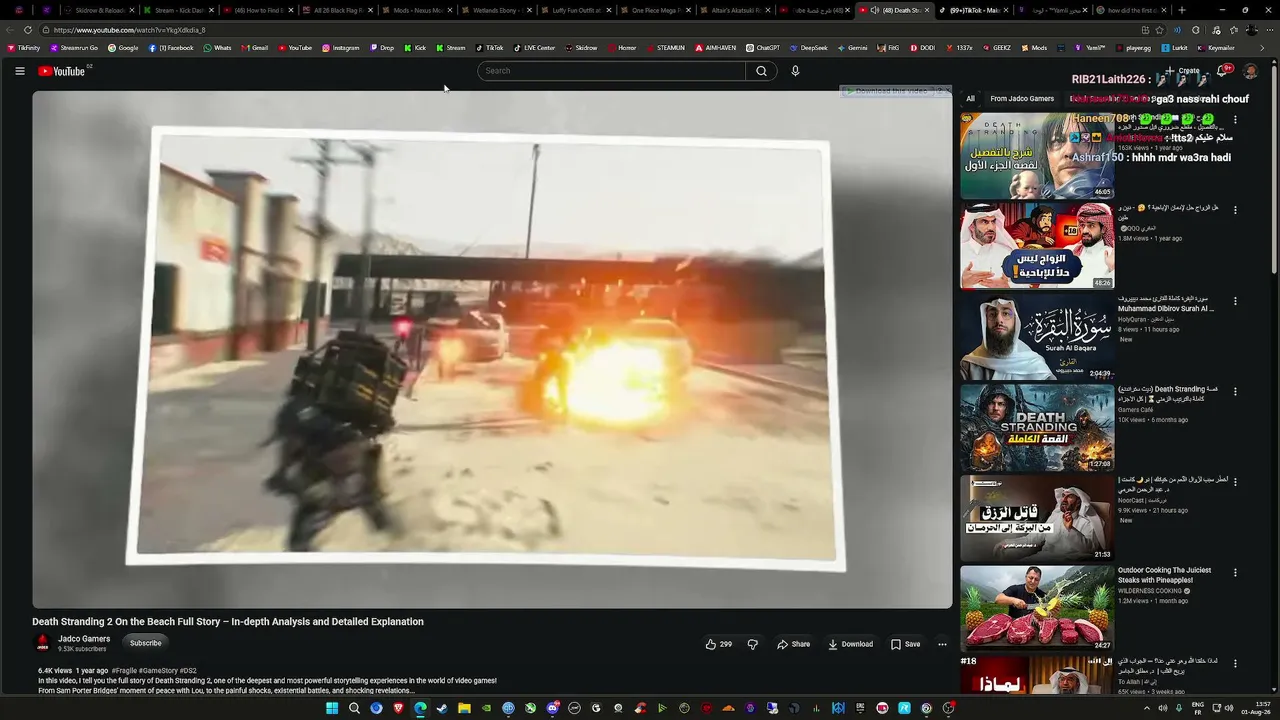Share the Death Stranding 2 video
1280x720 pixels.
coord(794,644)
